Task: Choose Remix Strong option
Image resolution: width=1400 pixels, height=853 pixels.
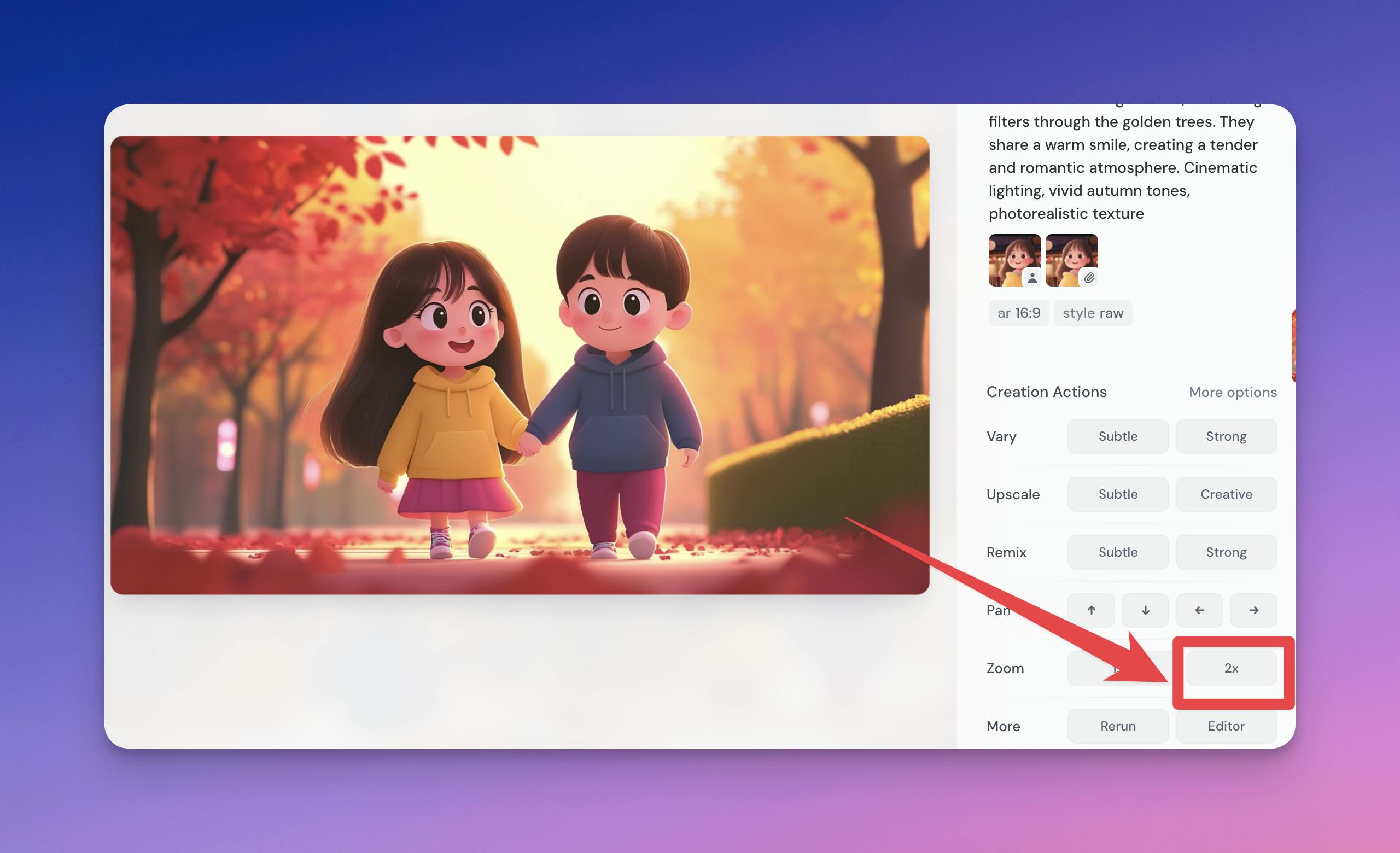Action: [x=1226, y=552]
